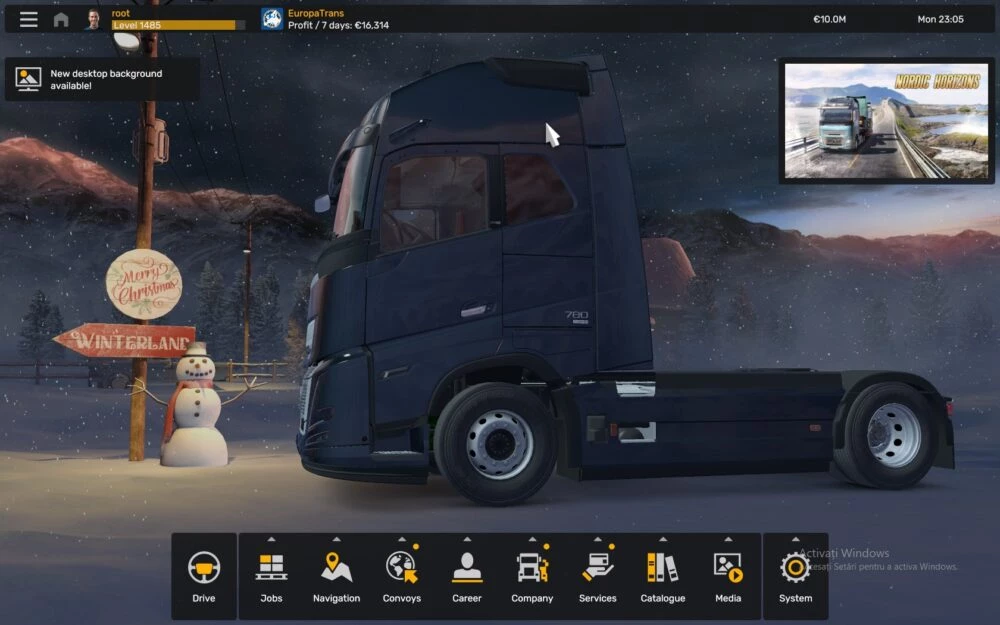Open the Media icon
The height and width of the screenshot is (625, 1000).
[728, 568]
